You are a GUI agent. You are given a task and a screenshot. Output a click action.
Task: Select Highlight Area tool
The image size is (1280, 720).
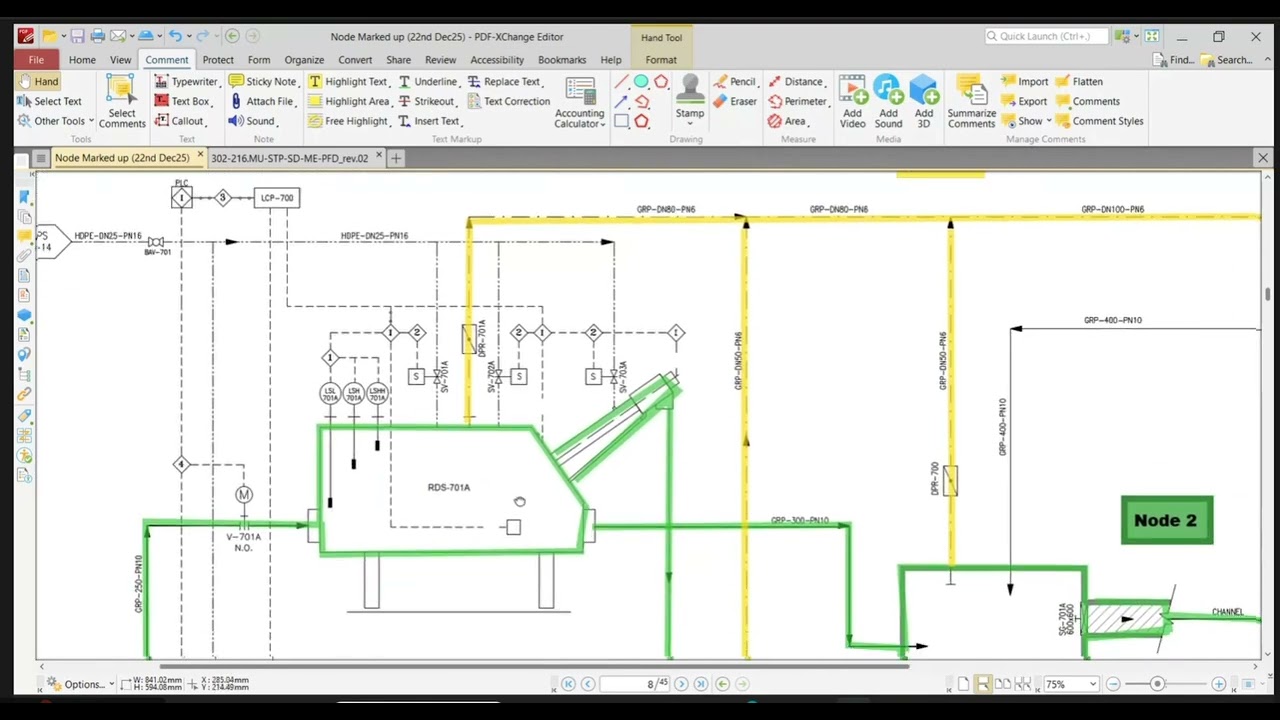(349, 101)
